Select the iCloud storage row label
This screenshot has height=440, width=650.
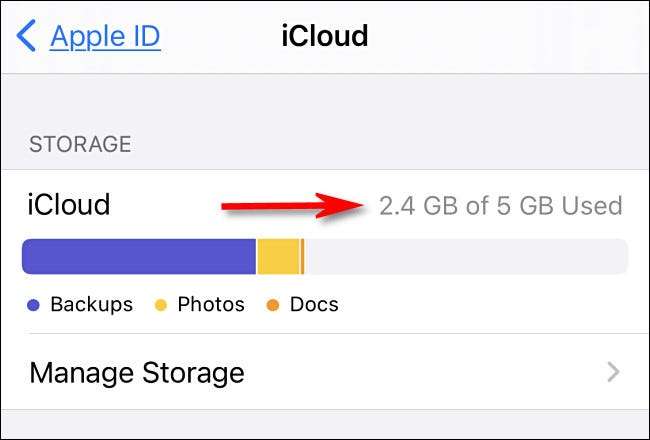[x=69, y=205]
